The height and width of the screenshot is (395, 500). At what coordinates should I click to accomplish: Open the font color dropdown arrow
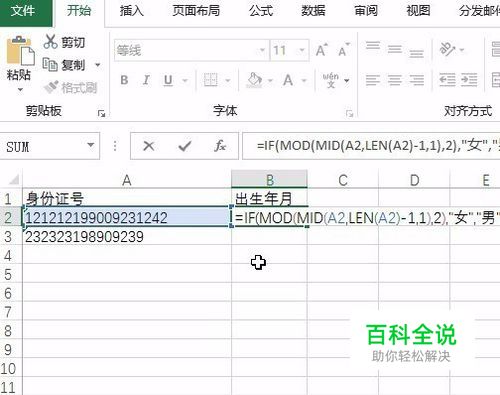pyautogui.click(x=304, y=80)
